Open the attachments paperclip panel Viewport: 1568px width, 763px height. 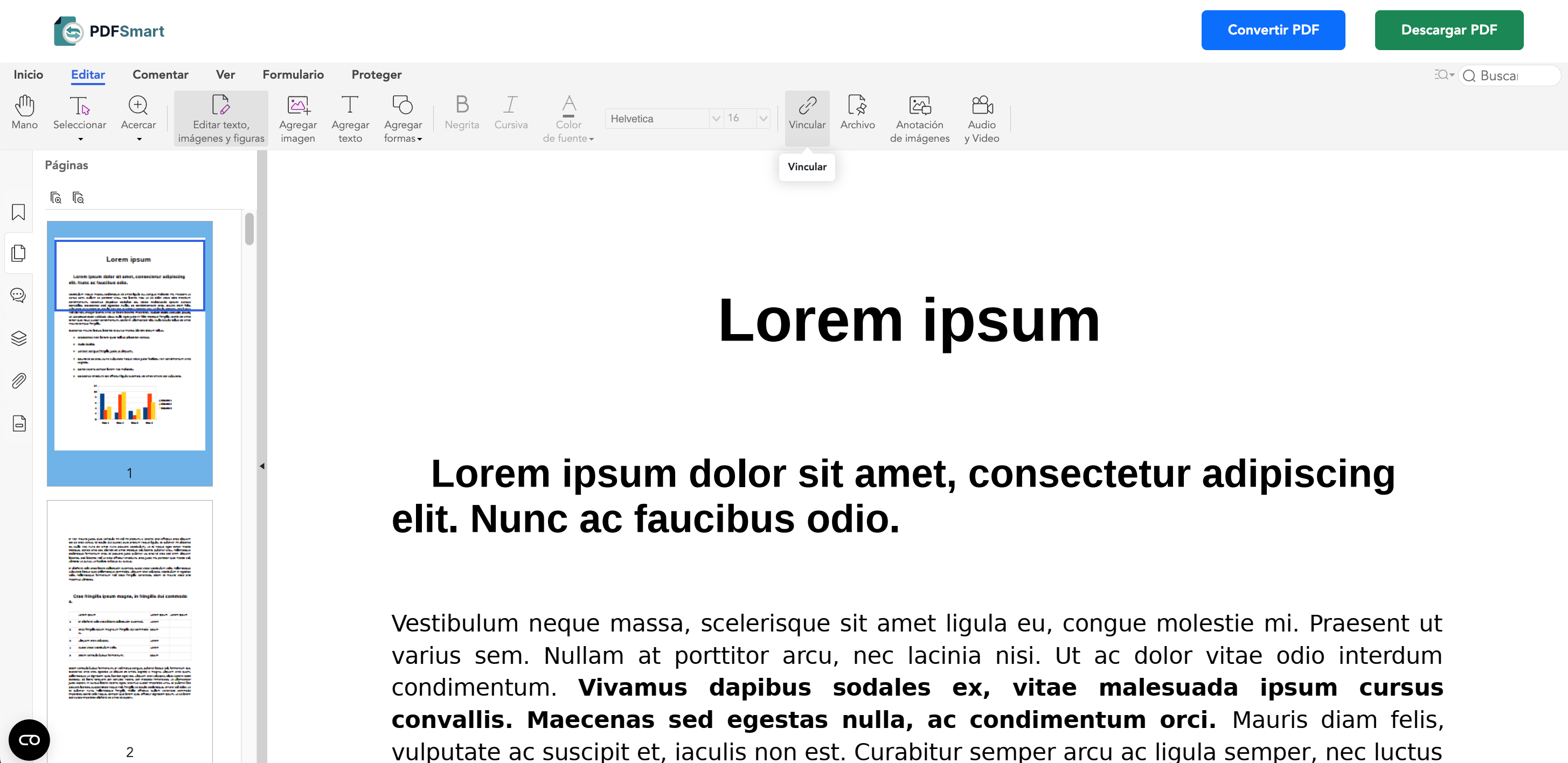coord(18,381)
